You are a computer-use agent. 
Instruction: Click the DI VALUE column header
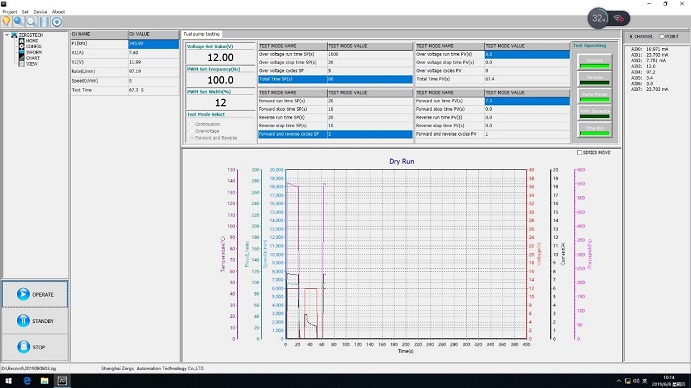[x=153, y=34]
